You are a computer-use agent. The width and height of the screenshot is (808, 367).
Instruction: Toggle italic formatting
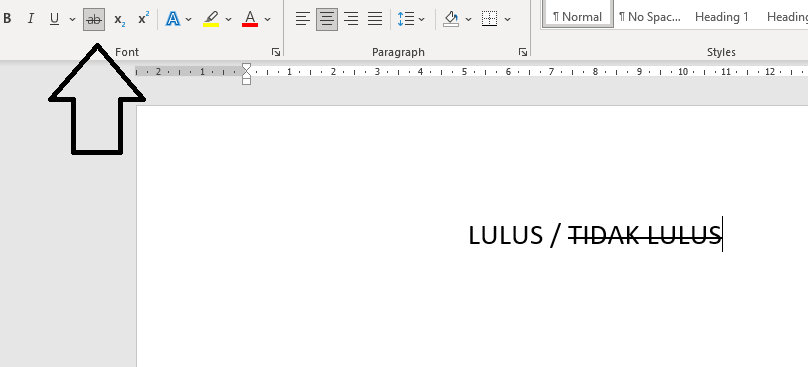[30, 20]
